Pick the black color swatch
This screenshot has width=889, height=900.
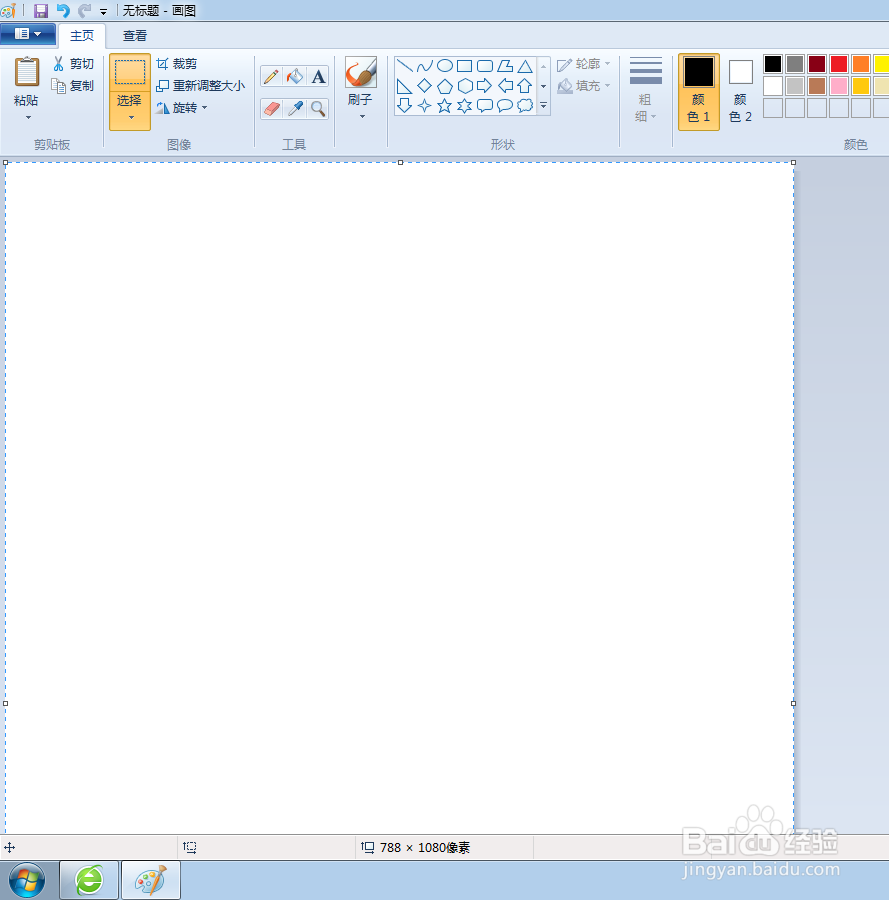click(773, 64)
